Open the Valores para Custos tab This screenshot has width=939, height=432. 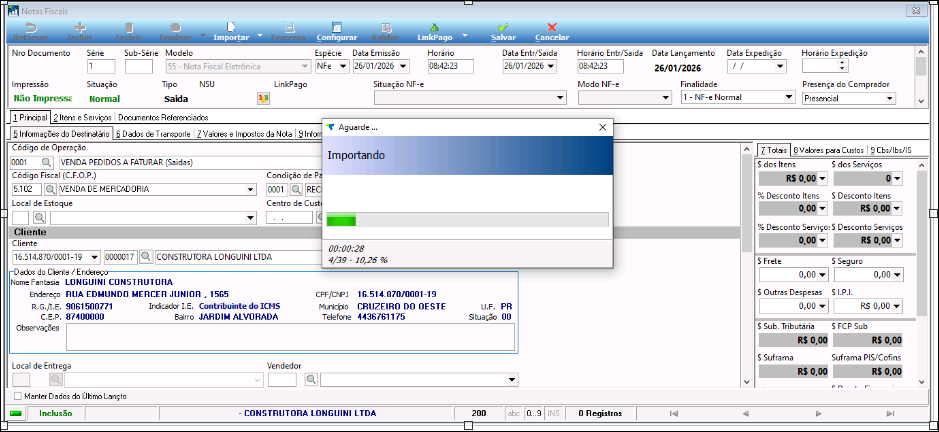829,149
